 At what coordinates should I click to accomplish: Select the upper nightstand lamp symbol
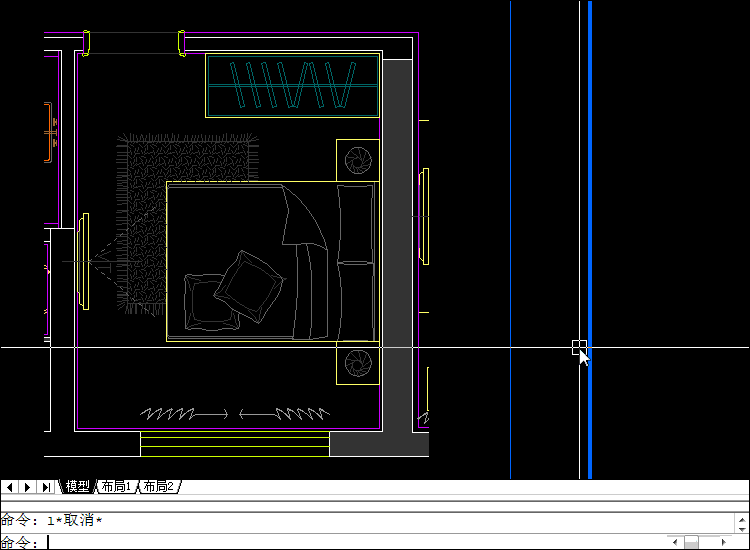[357, 160]
